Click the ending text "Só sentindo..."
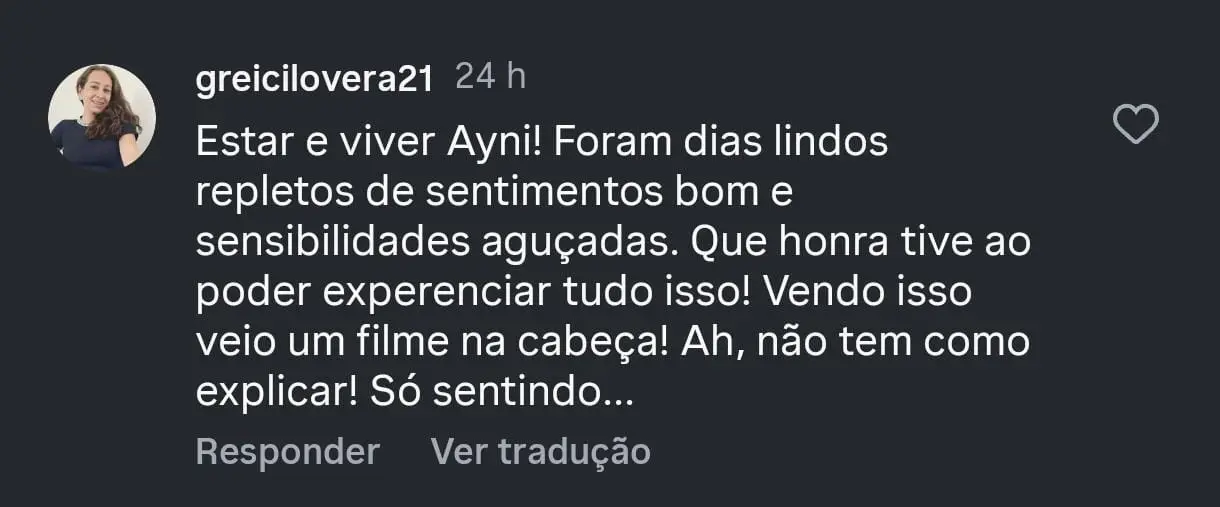This screenshot has width=1220, height=507. pyautogui.click(x=502, y=394)
